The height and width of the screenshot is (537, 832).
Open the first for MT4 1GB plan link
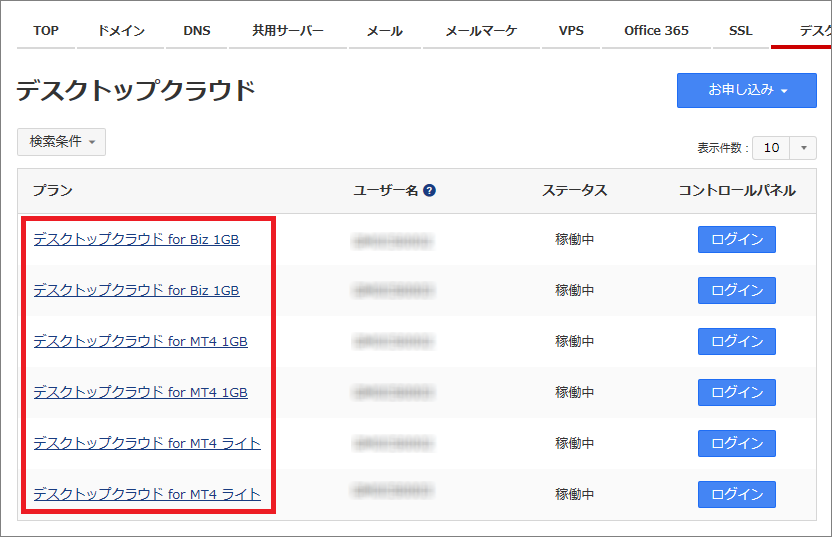[x=141, y=341]
